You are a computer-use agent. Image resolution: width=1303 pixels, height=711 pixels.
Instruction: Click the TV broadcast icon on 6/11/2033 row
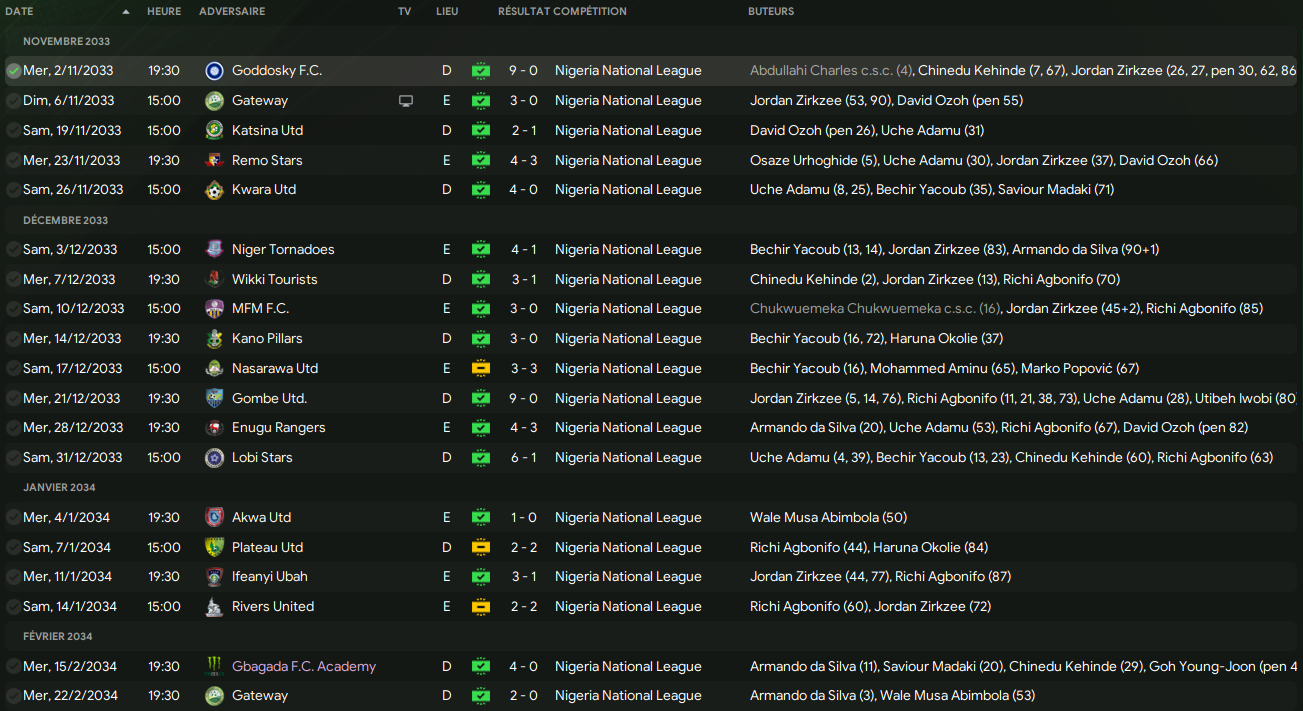pos(405,101)
